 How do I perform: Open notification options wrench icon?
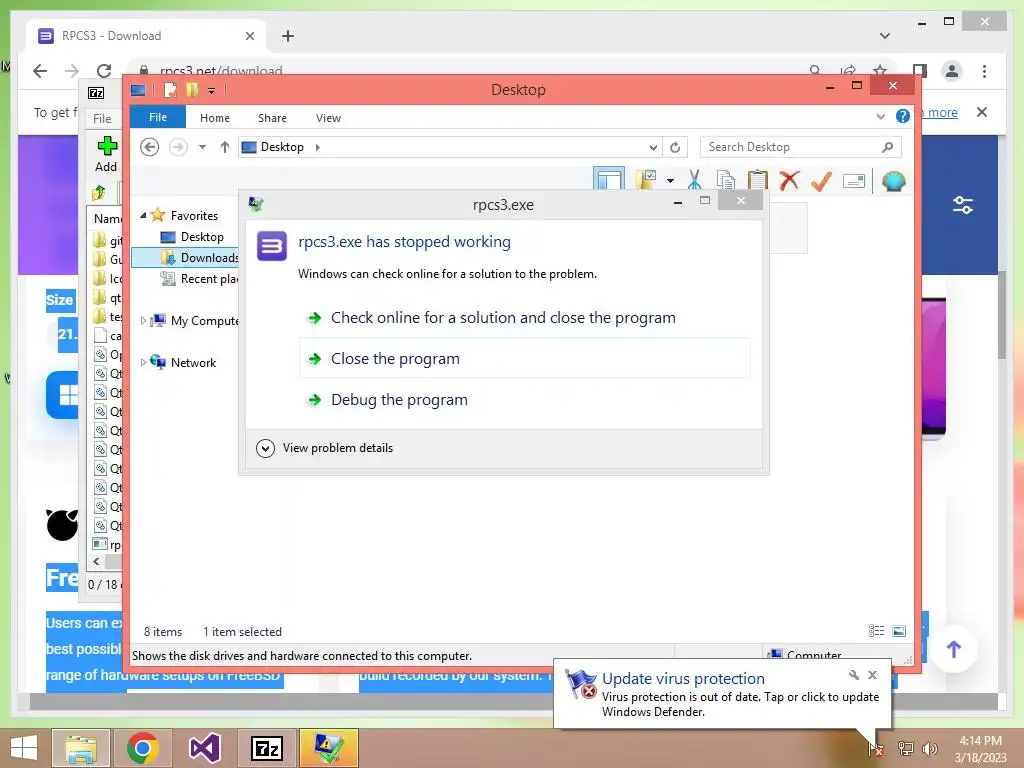point(853,675)
